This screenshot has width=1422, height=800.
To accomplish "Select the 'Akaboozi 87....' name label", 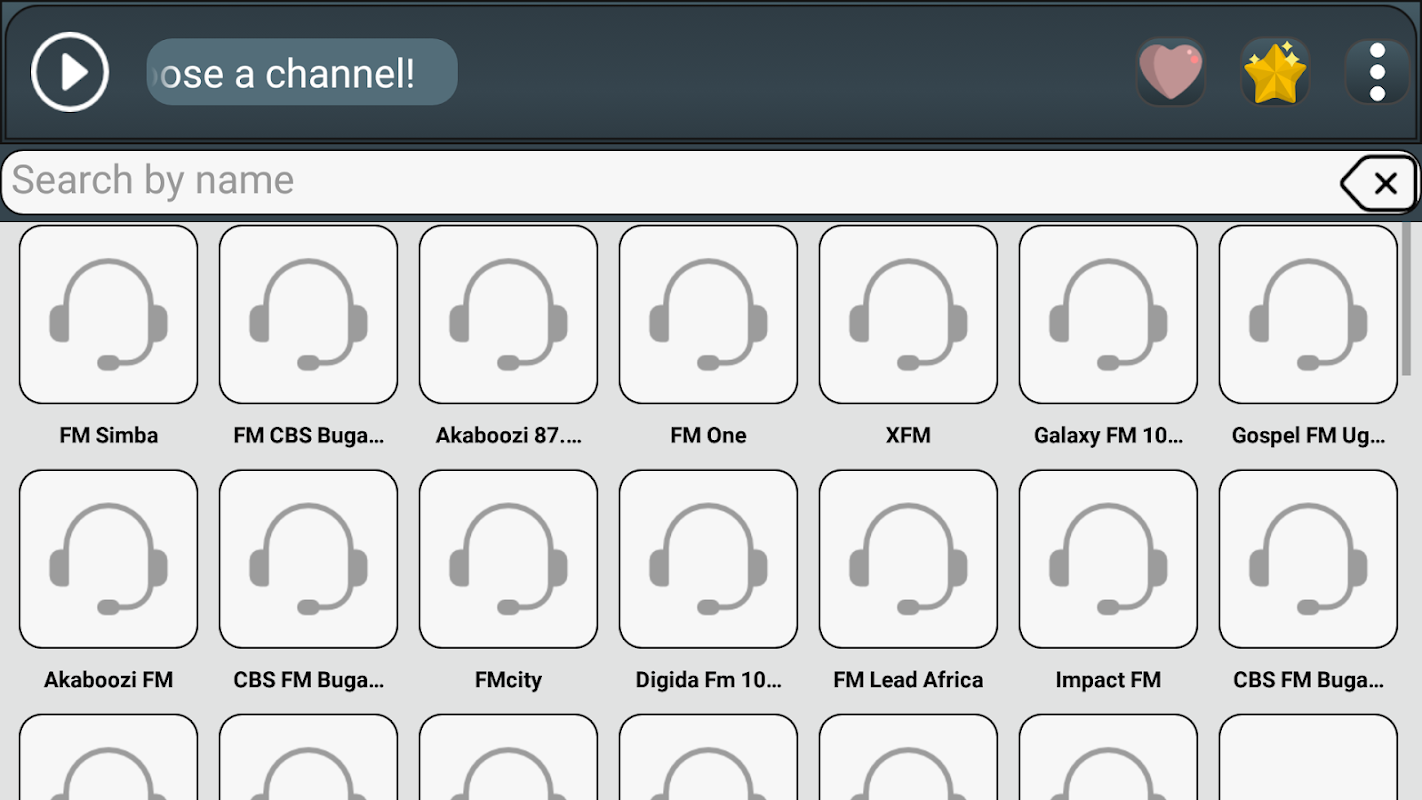I will click(509, 435).
